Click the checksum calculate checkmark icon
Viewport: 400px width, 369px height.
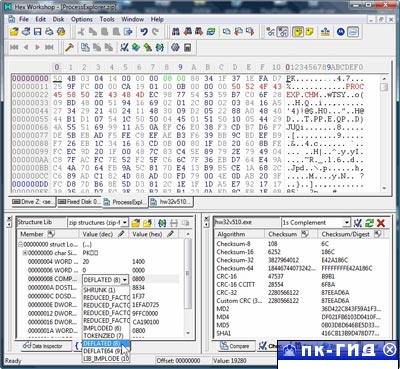pyautogui.click(x=358, y=223)
